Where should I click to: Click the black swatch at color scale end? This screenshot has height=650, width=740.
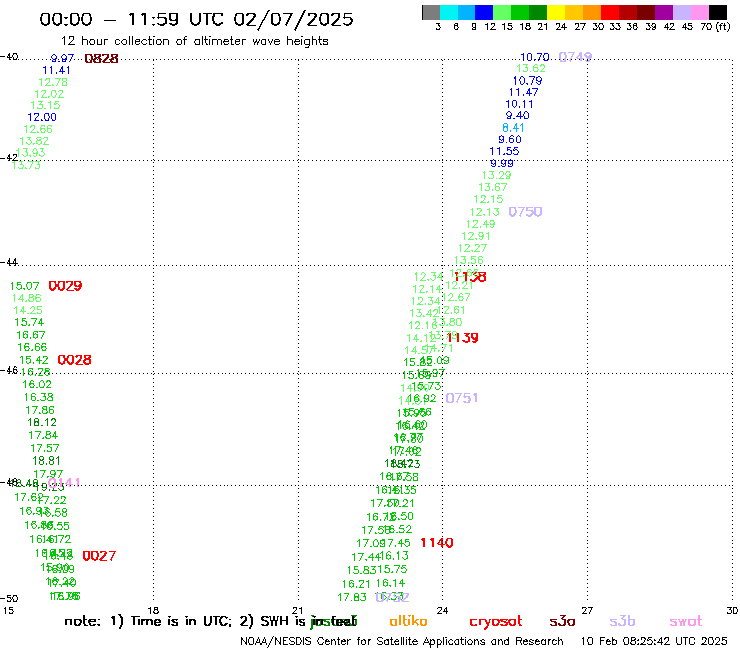click(x=718, y=12)
